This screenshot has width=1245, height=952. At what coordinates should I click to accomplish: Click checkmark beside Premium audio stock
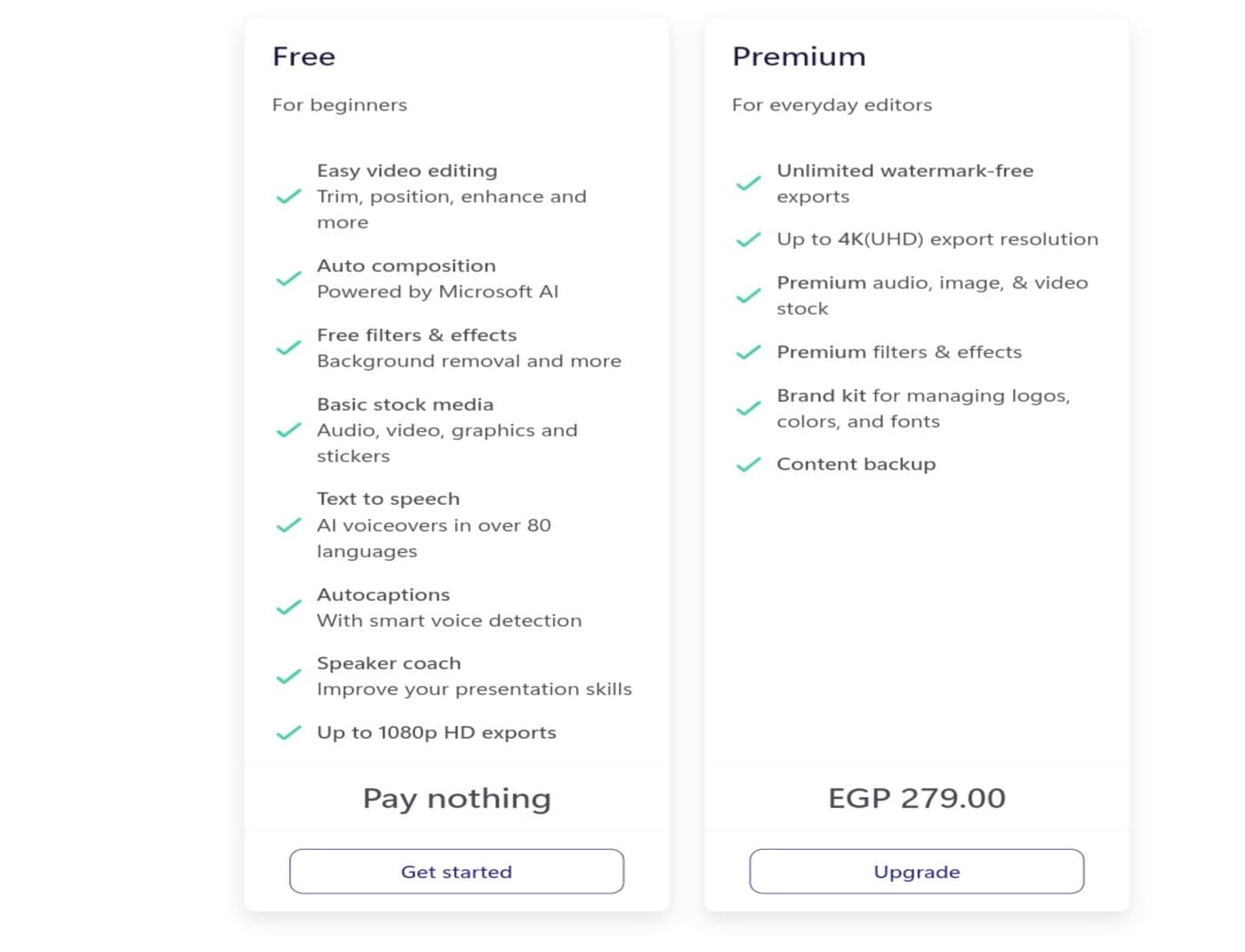point(748,296)
